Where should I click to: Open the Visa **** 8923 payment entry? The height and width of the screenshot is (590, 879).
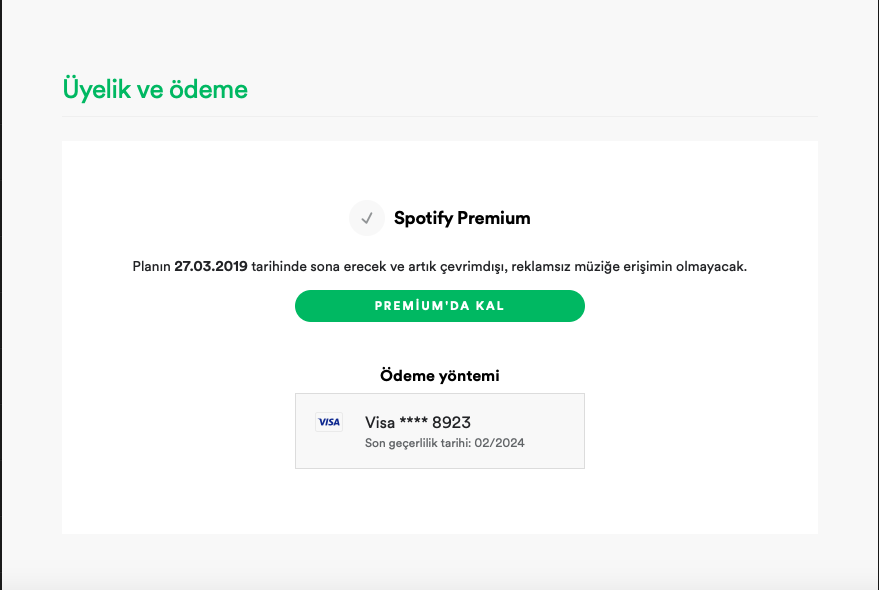[440, 431]
